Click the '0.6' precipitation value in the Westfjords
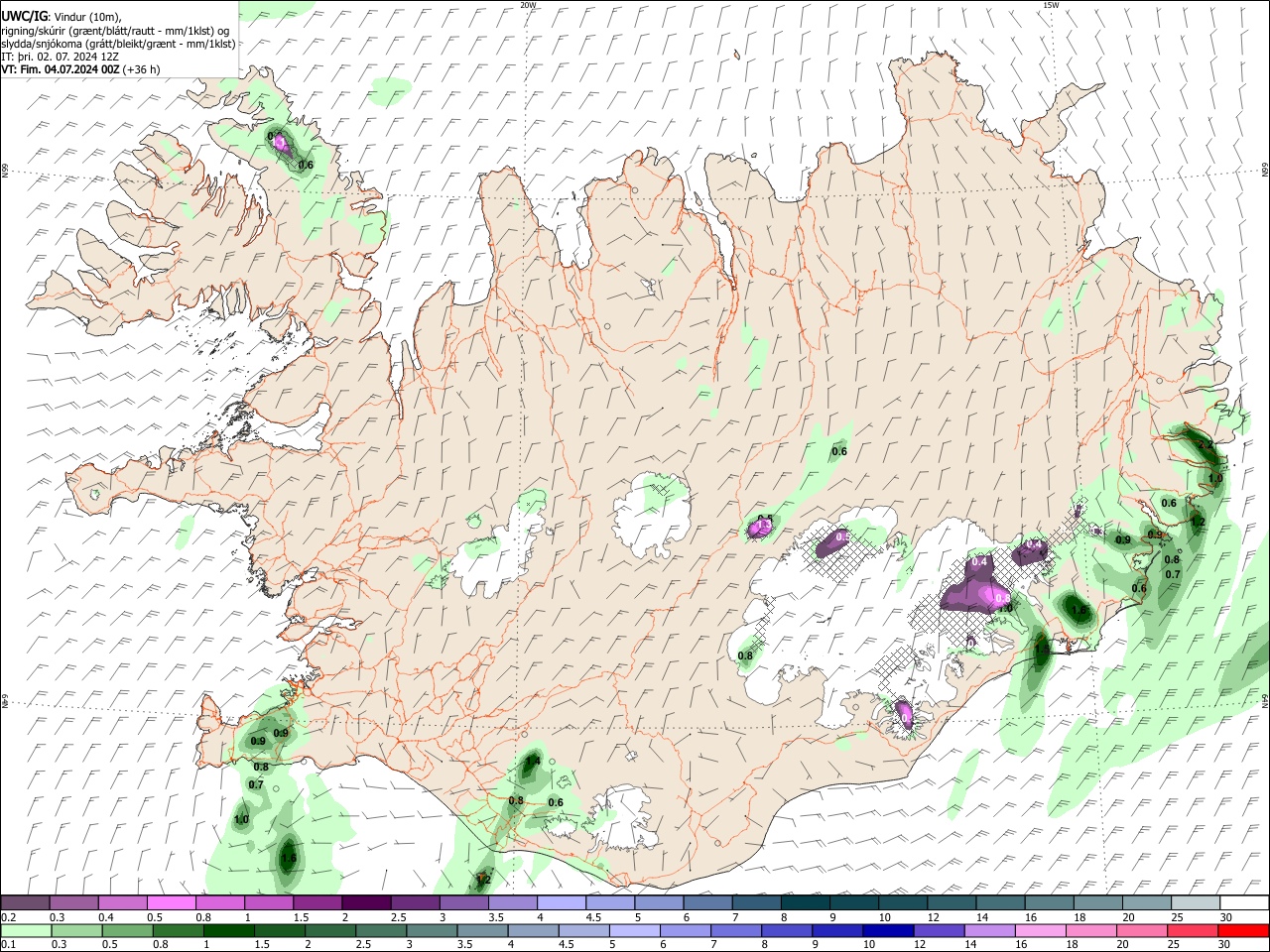 [x=306, y=166]
